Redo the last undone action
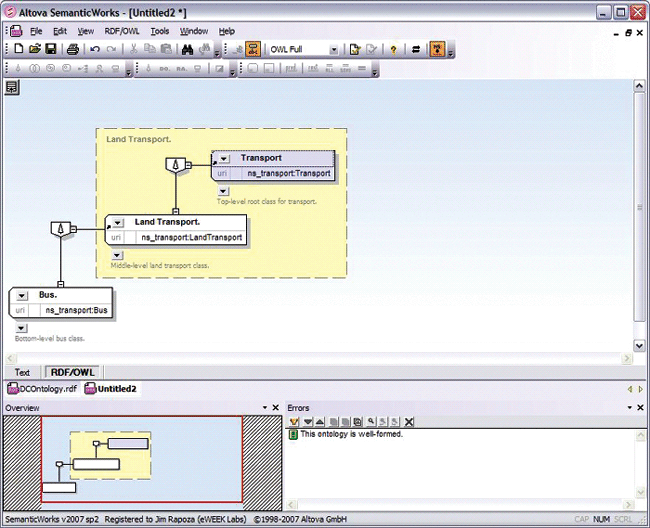The image size is (650, 528). (111, 49)
